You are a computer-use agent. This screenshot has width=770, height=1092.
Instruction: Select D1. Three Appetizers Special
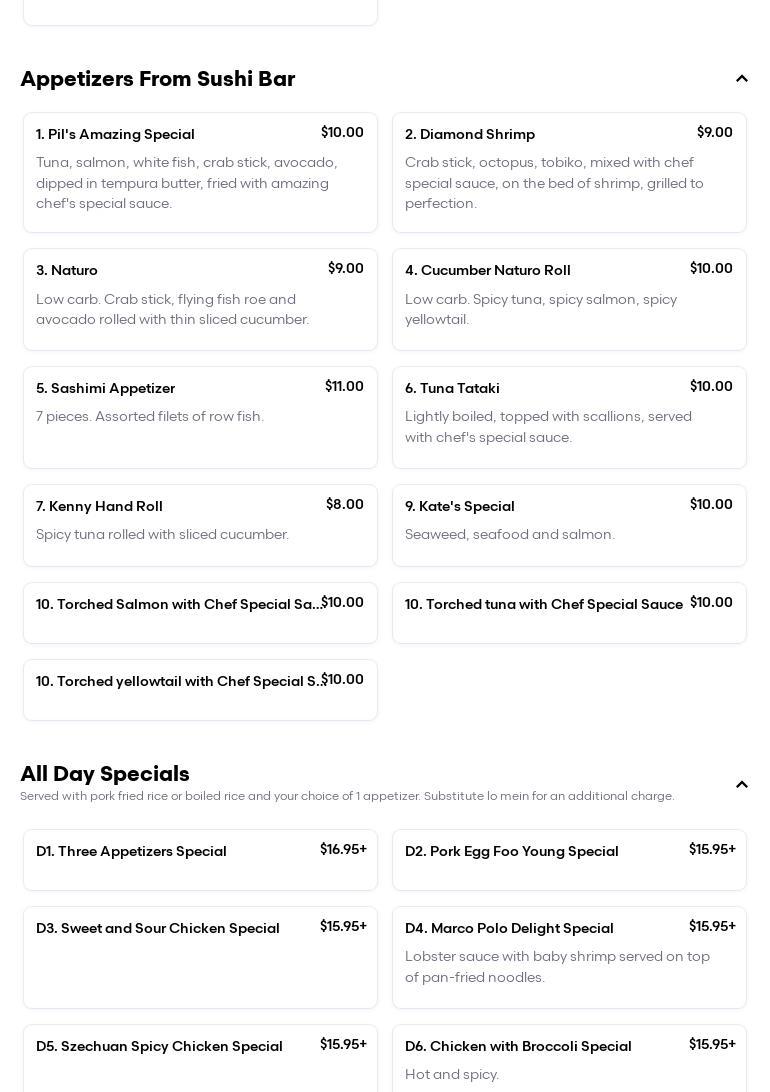(x=200, y=859)
